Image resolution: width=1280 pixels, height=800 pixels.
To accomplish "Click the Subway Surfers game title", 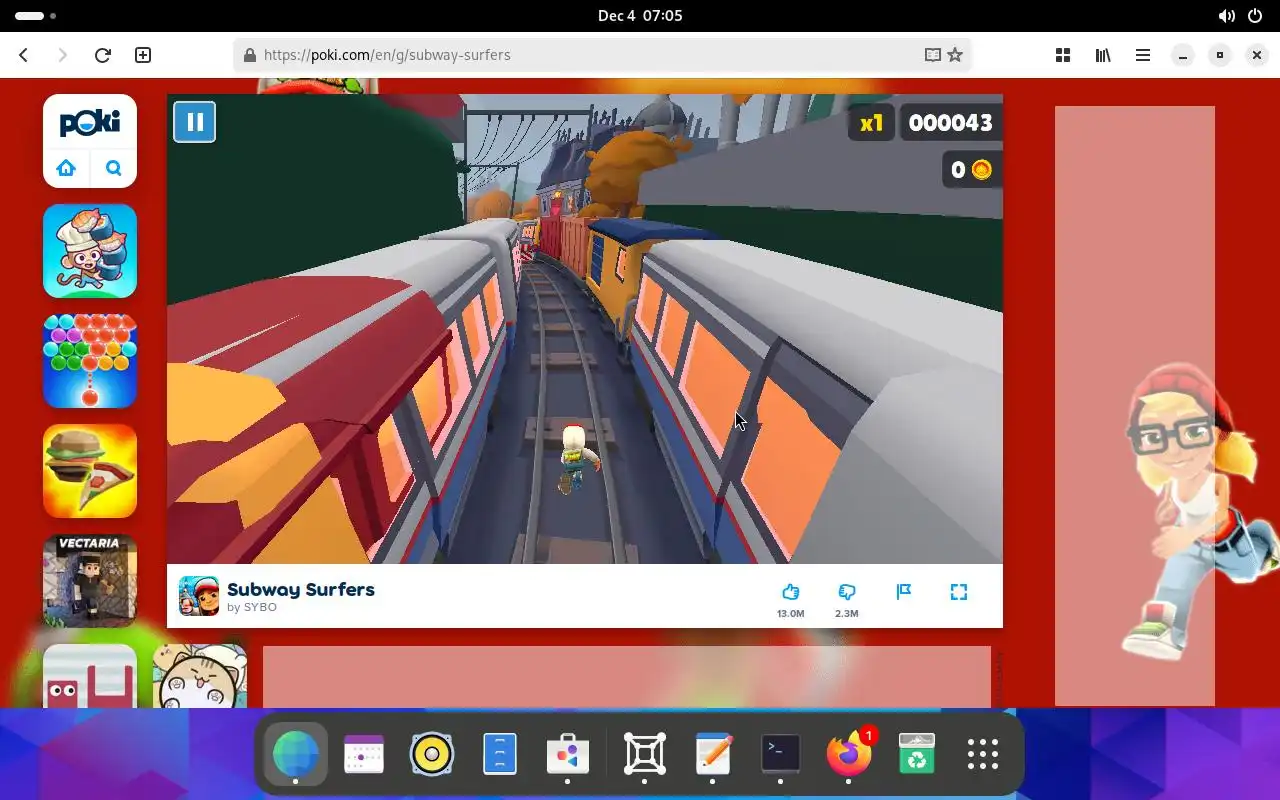I will click(x=301, y=589).
